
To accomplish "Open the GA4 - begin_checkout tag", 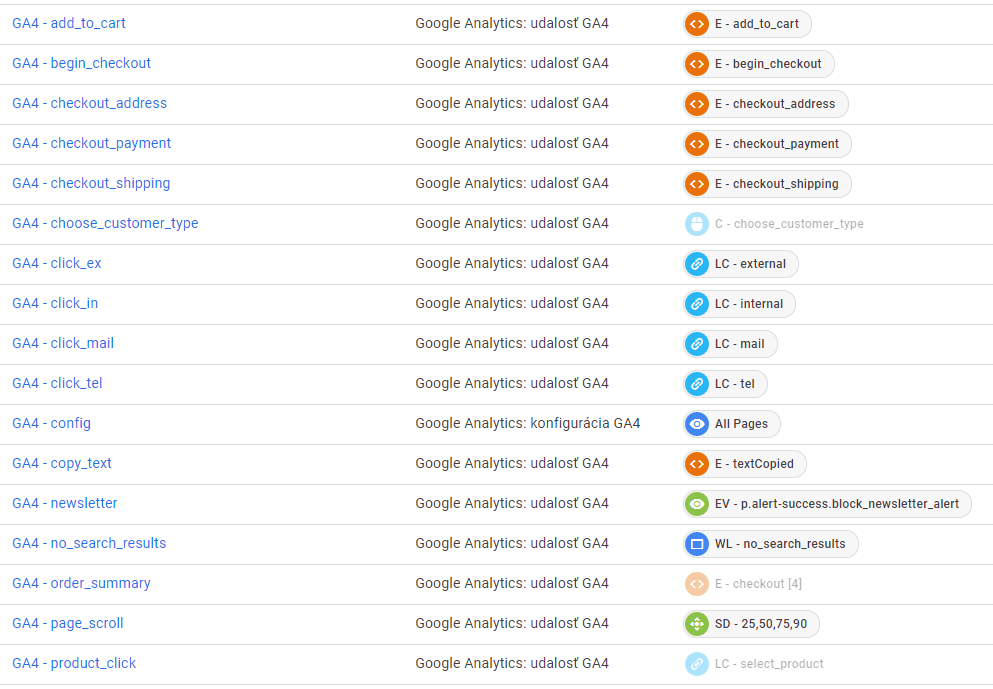I will pyautogui.click(x=82, y=63).
